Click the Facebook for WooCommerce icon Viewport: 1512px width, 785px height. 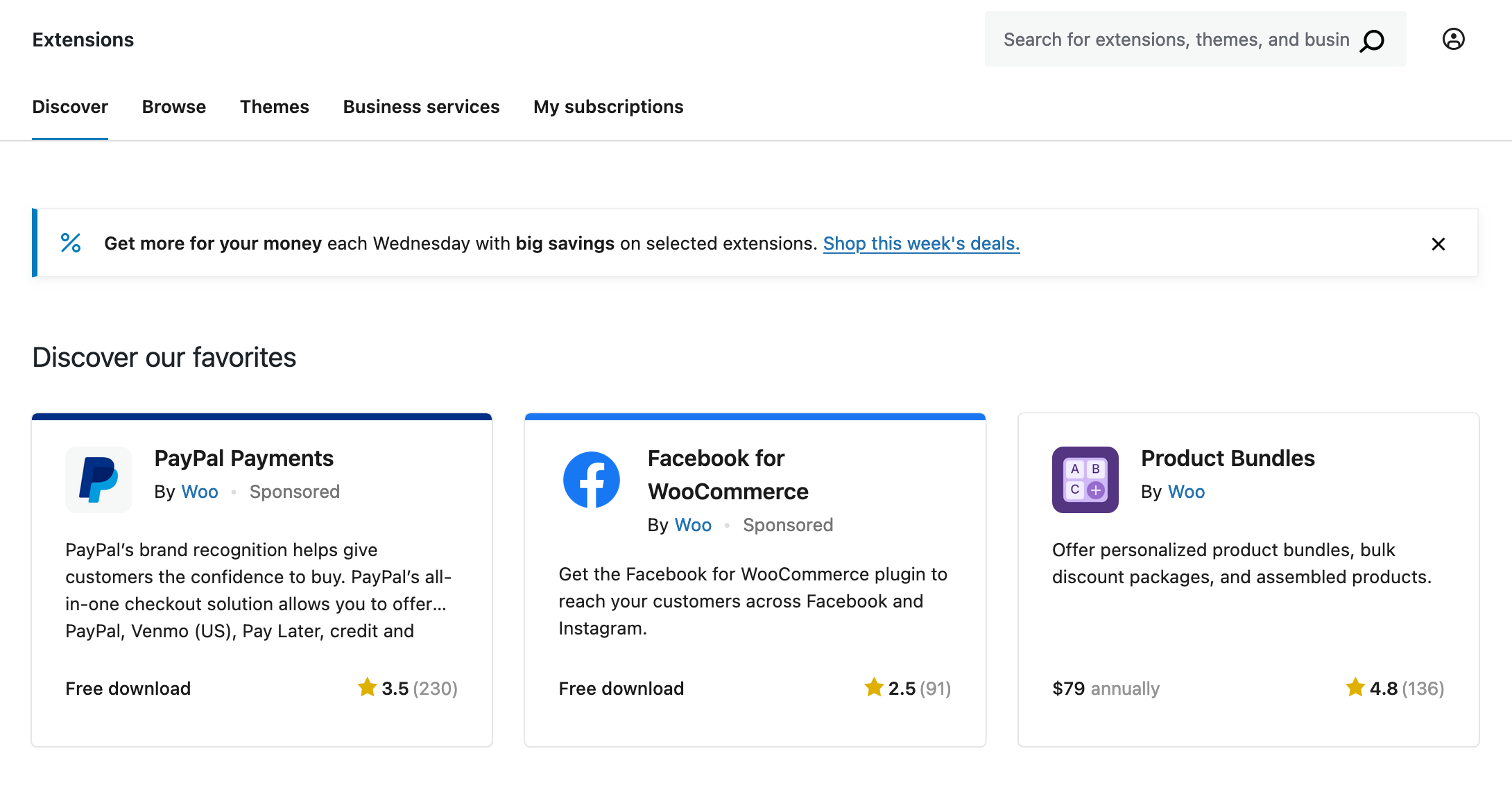click(590, 479)
